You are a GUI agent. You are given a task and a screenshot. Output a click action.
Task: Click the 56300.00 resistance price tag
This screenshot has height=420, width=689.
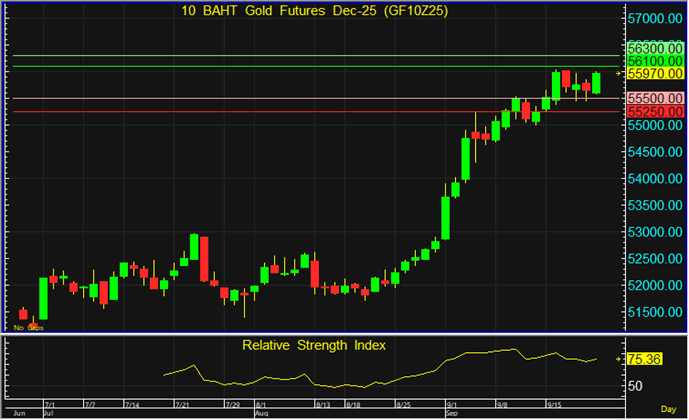[653, 47]
